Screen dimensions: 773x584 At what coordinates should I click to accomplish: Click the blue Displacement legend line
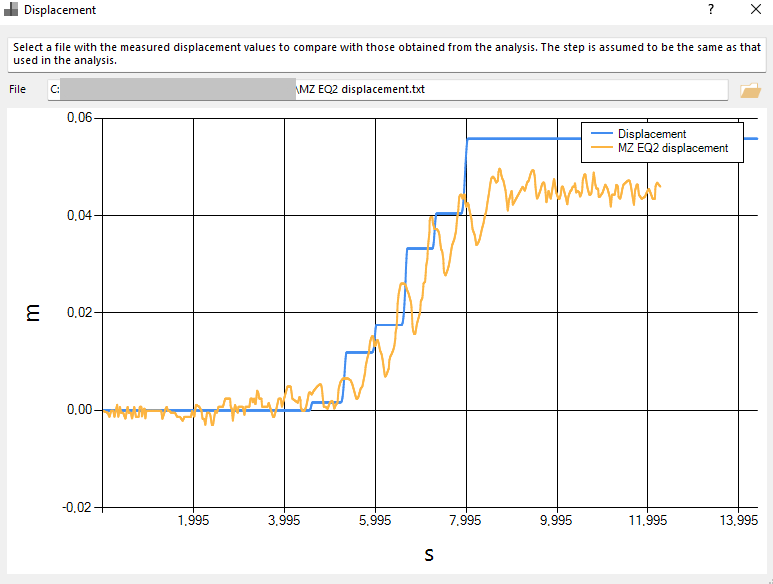click(601, 134)
